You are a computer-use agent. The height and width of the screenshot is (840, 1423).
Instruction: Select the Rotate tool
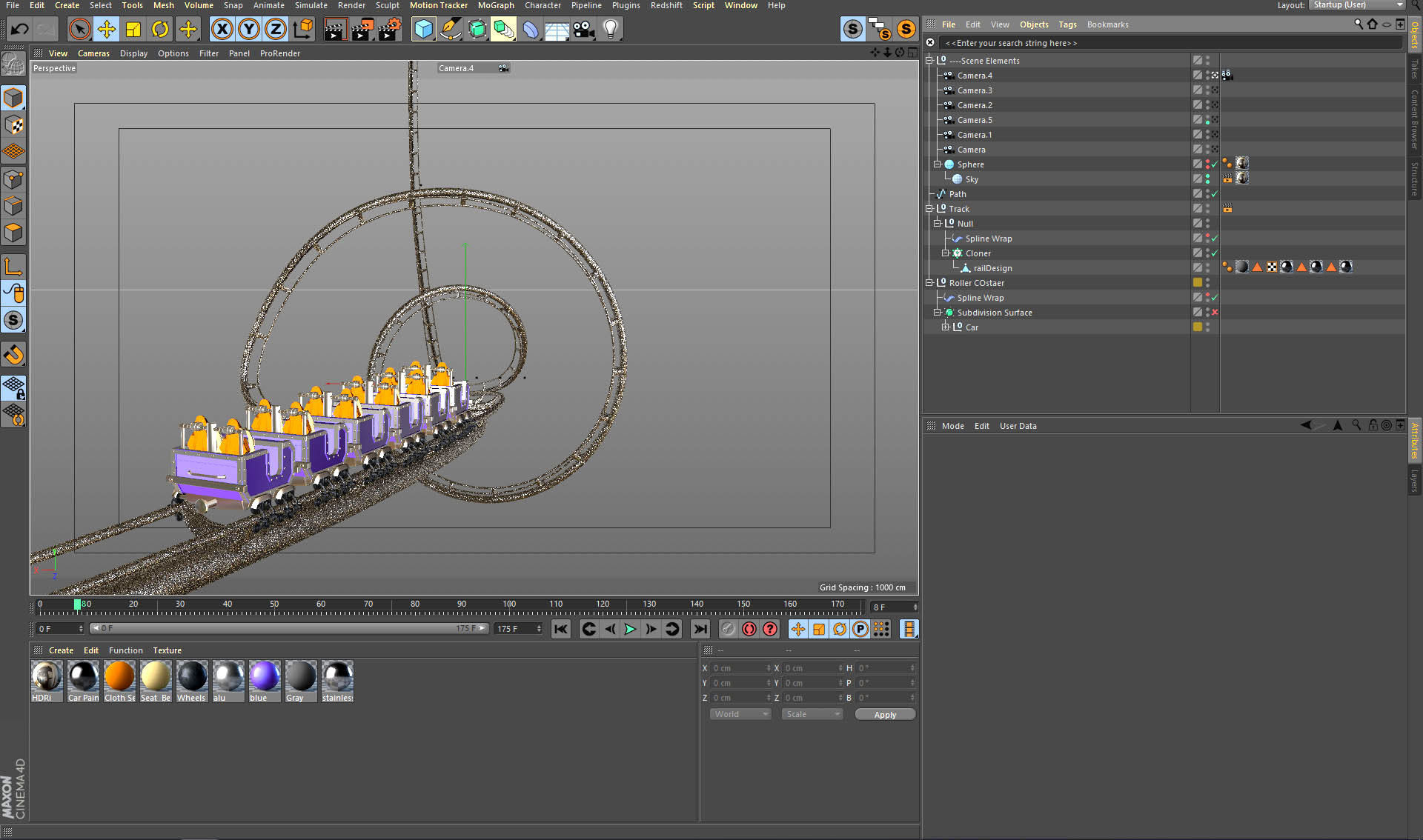tap(160, 30)
